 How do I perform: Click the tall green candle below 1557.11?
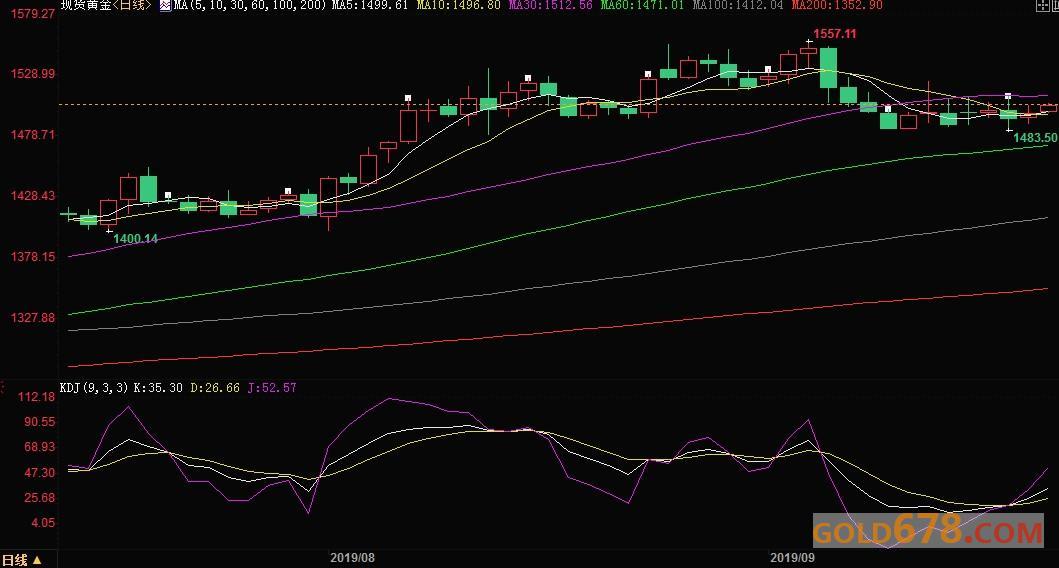point(829,68)
